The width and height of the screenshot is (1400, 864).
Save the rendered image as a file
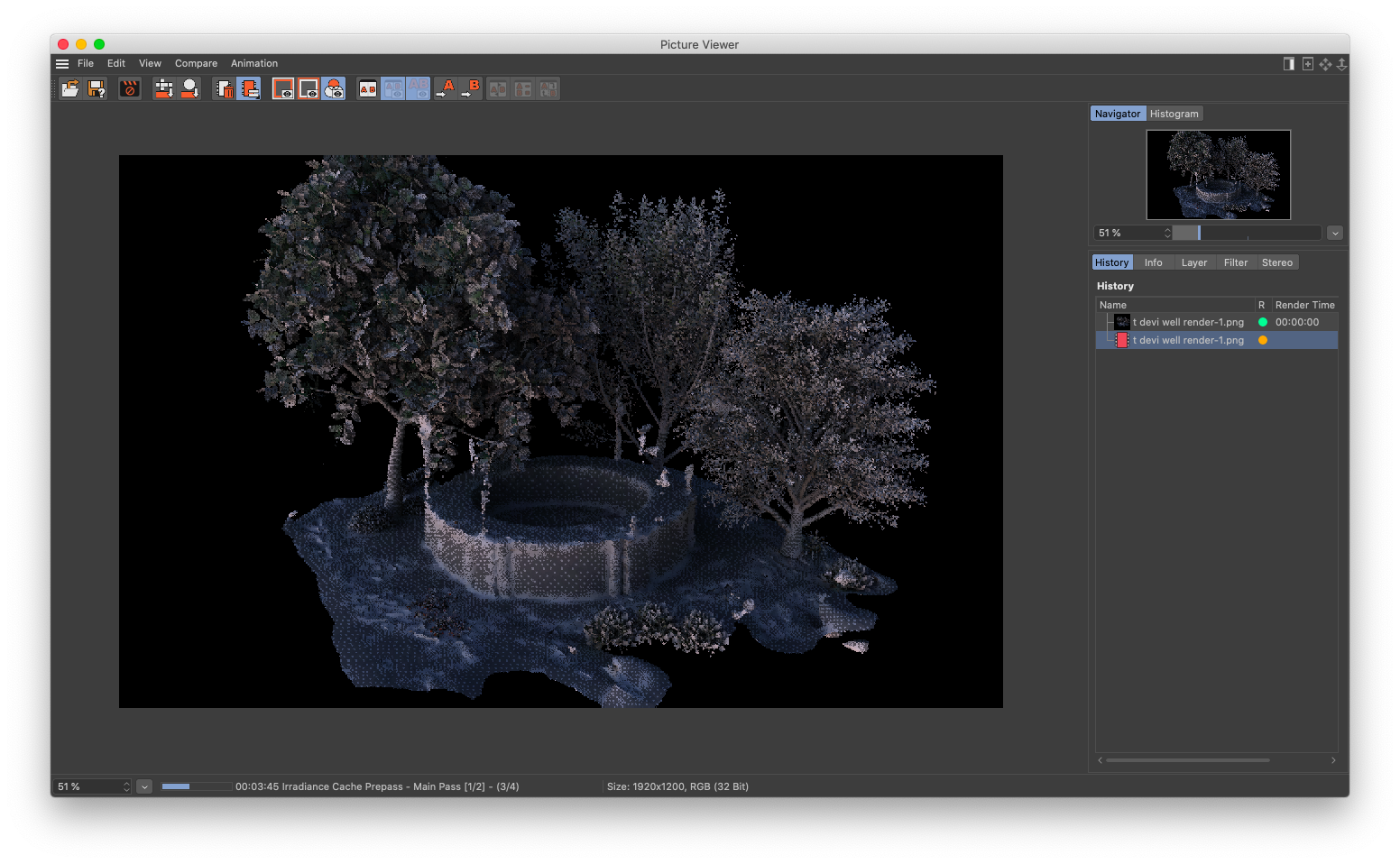pyautogui.click(x=97, y=87)
